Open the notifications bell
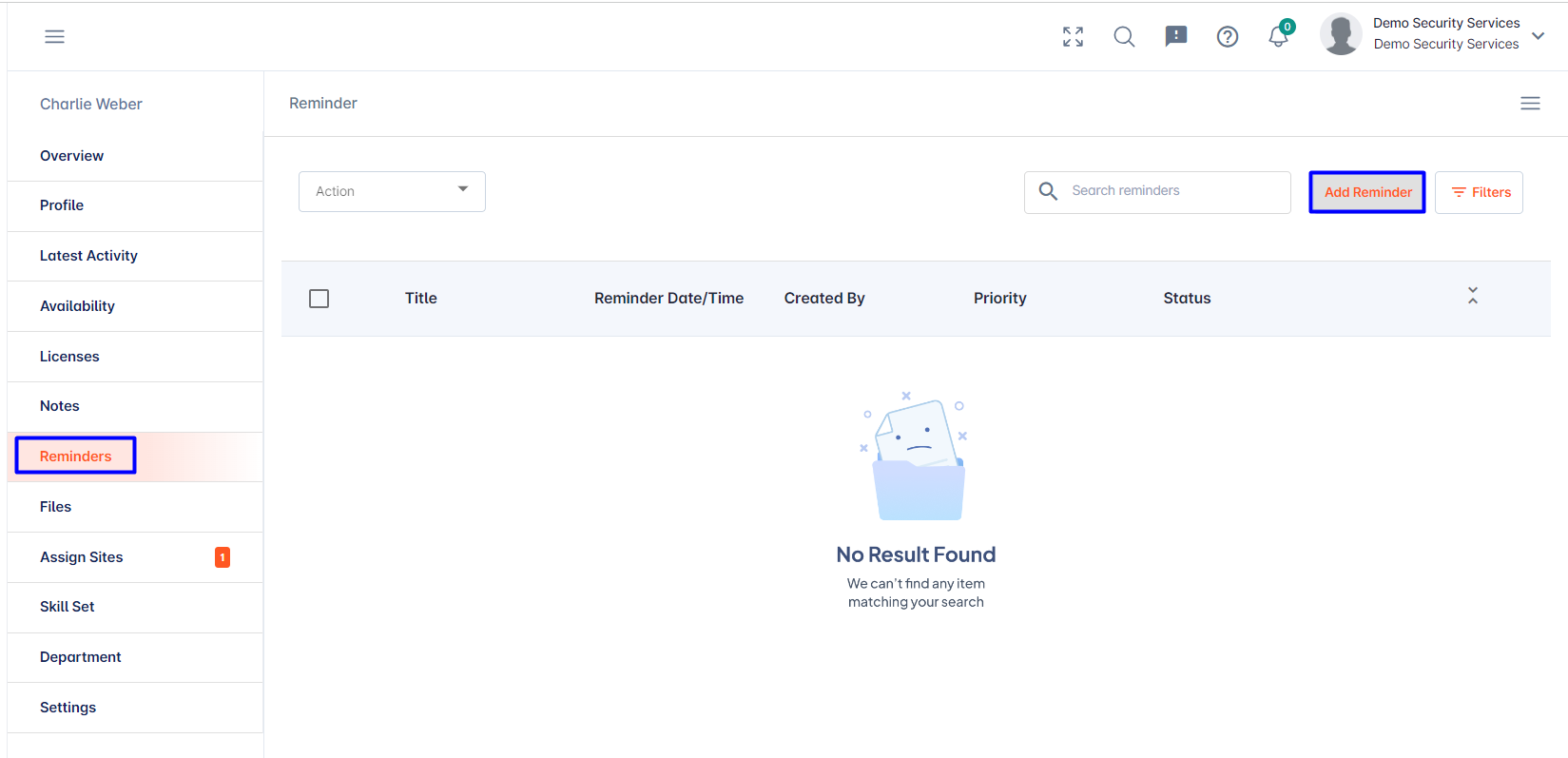This screenshot has width=1568, height=758. tap(1279, 36)
